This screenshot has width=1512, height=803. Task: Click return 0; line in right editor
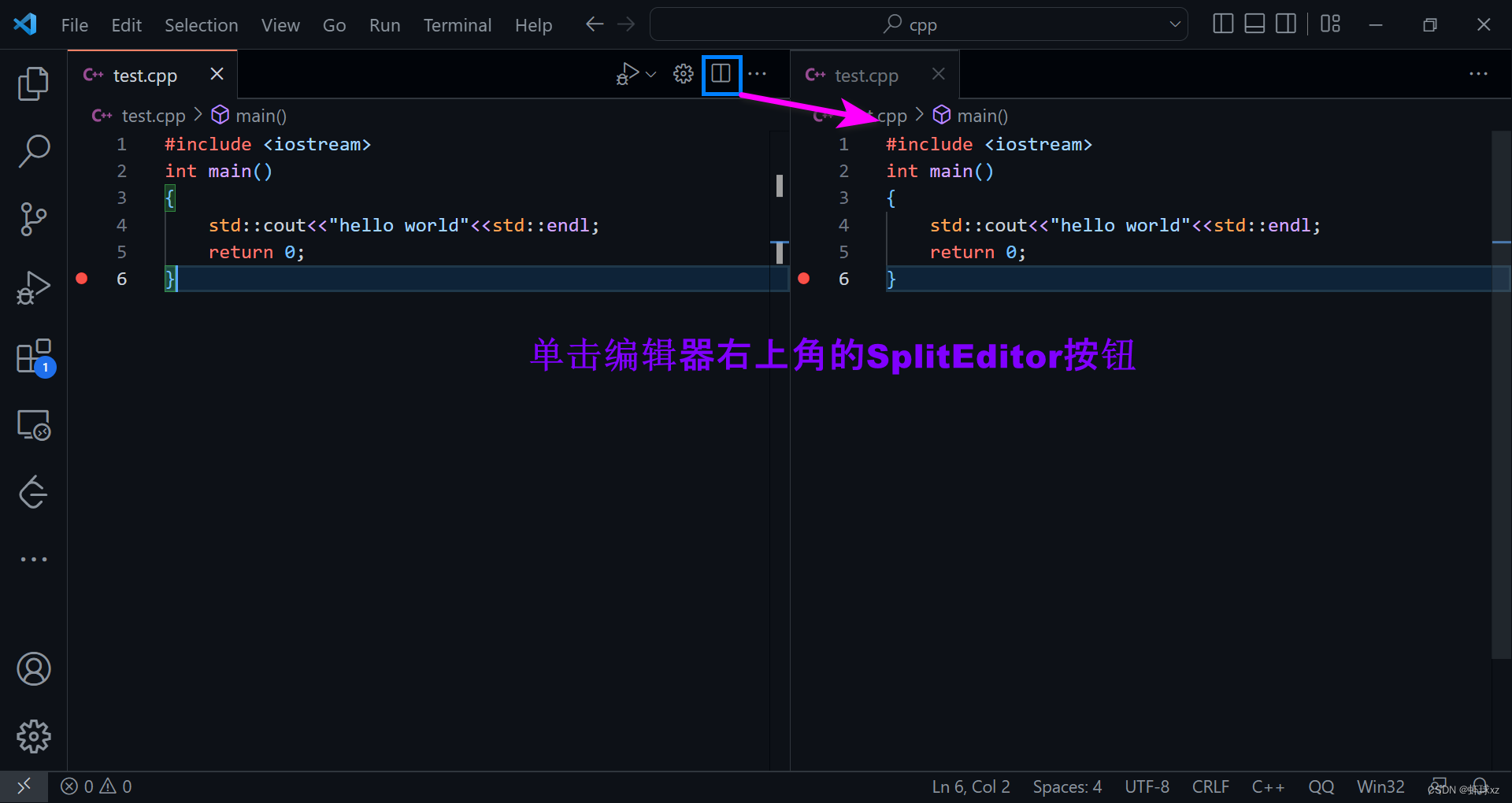[x=977, y=252]
